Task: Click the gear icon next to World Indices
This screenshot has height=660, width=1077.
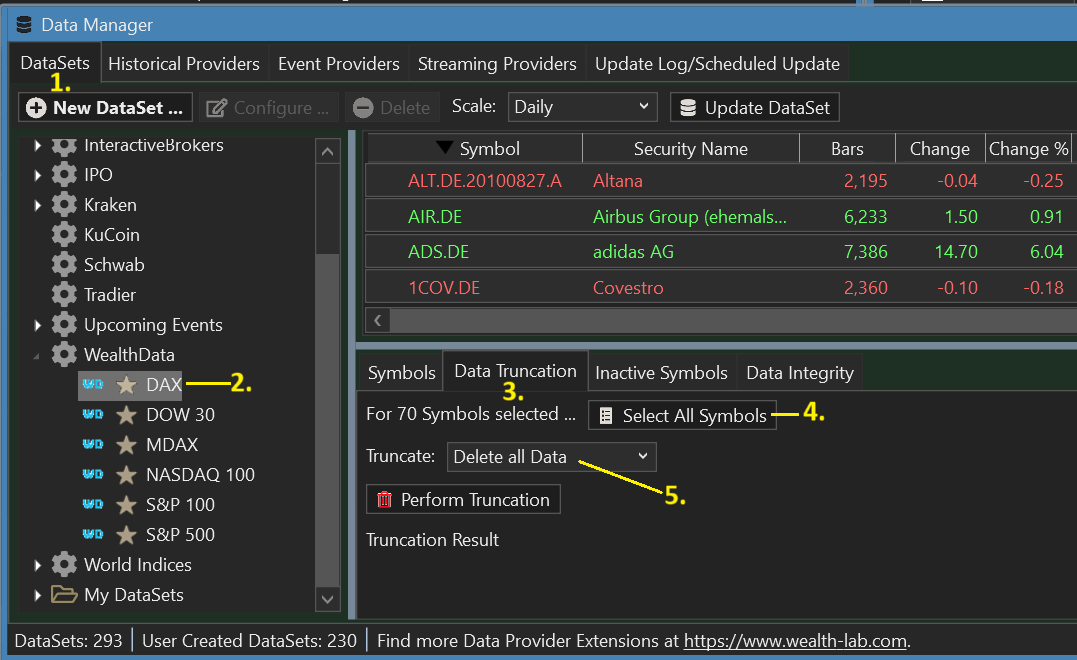Action: [64, 565]
